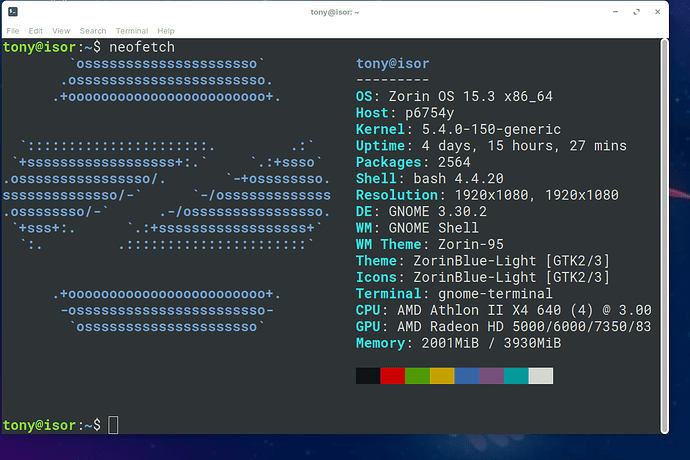The image size is (690, 460).
Task: Open the Terminal menu
Action: 132,31
